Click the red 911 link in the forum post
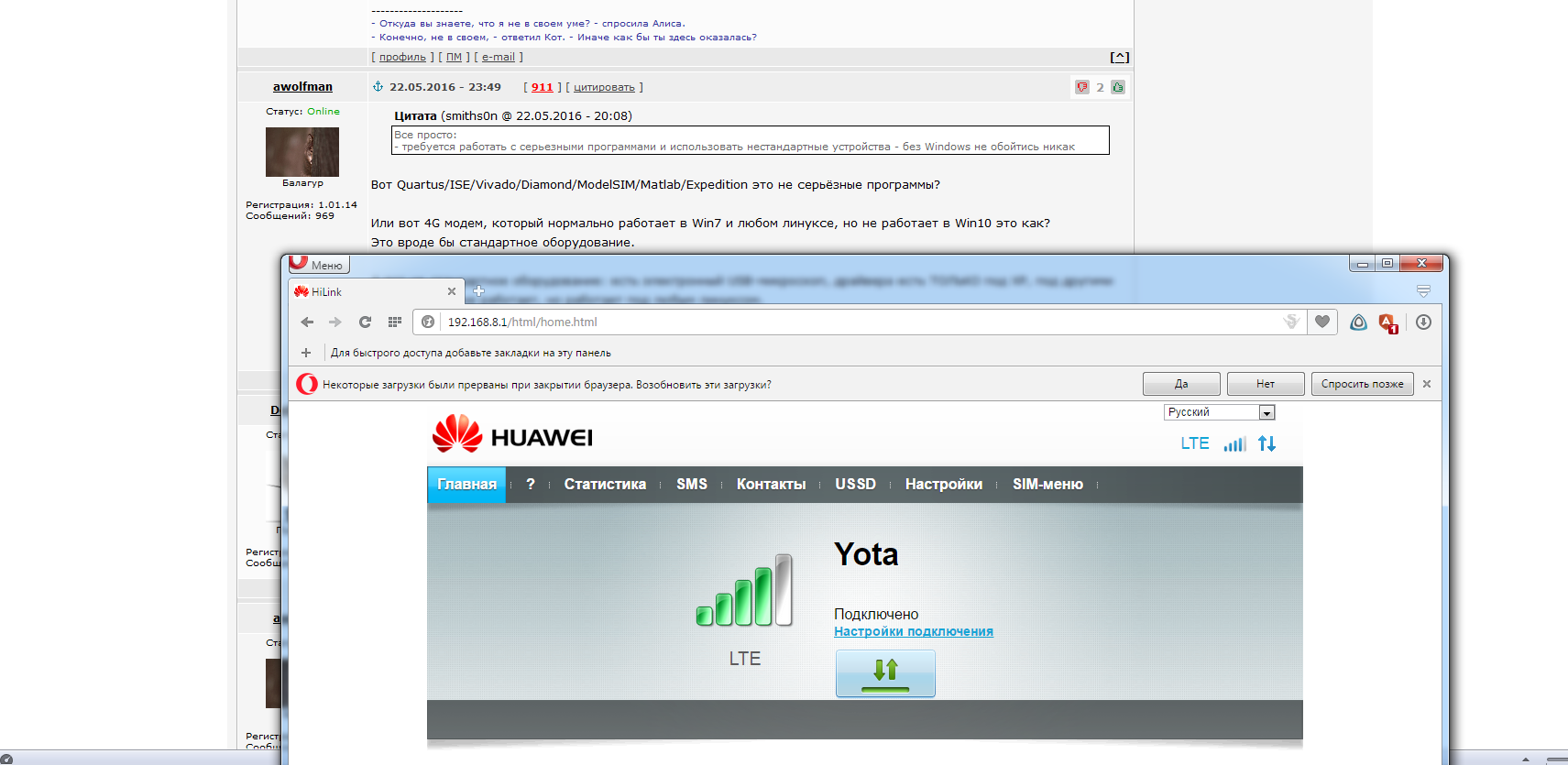The image size is (1568, 765). pos(543,87)
